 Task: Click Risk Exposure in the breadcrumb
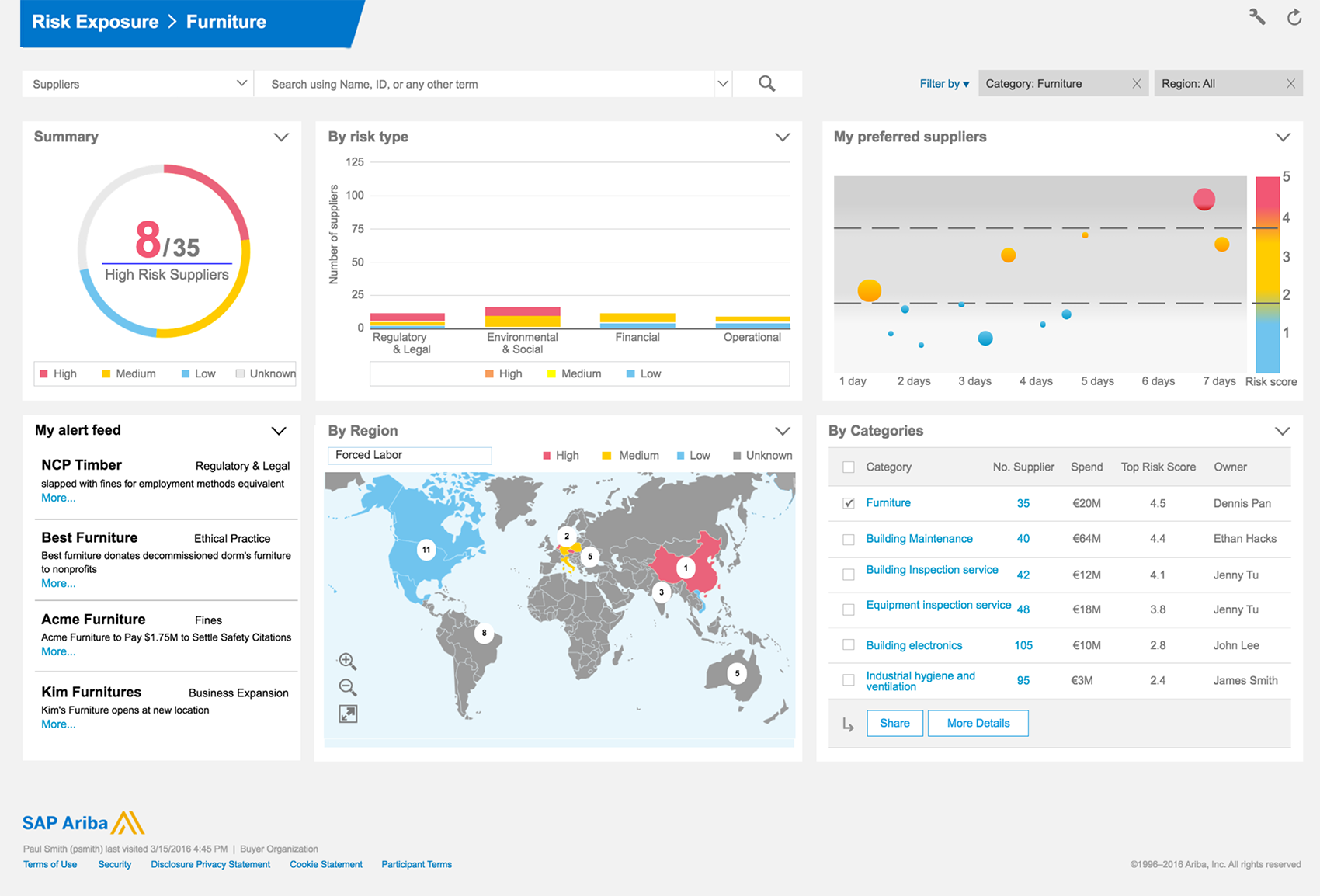[x=94, y=22]
